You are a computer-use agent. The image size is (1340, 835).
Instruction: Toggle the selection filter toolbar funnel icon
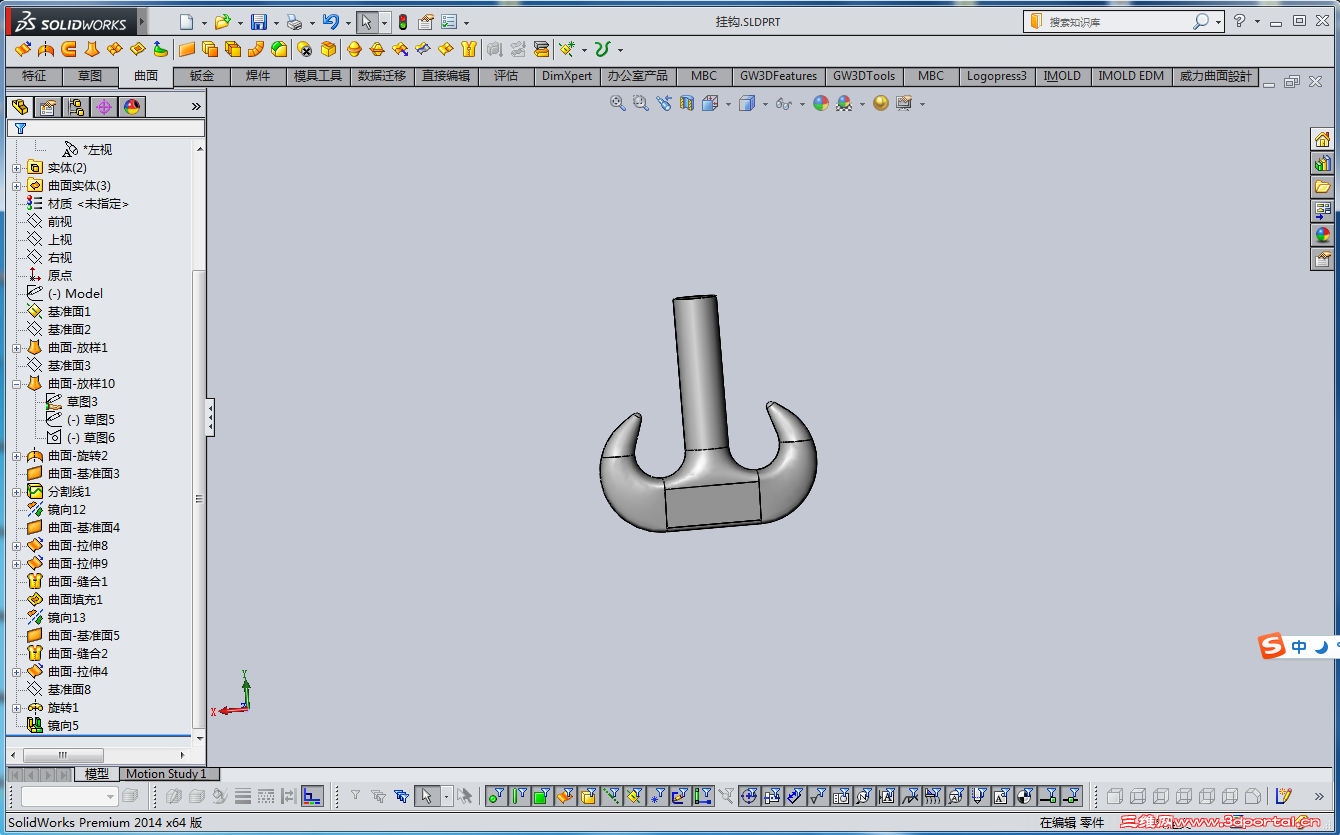(355, 796)
